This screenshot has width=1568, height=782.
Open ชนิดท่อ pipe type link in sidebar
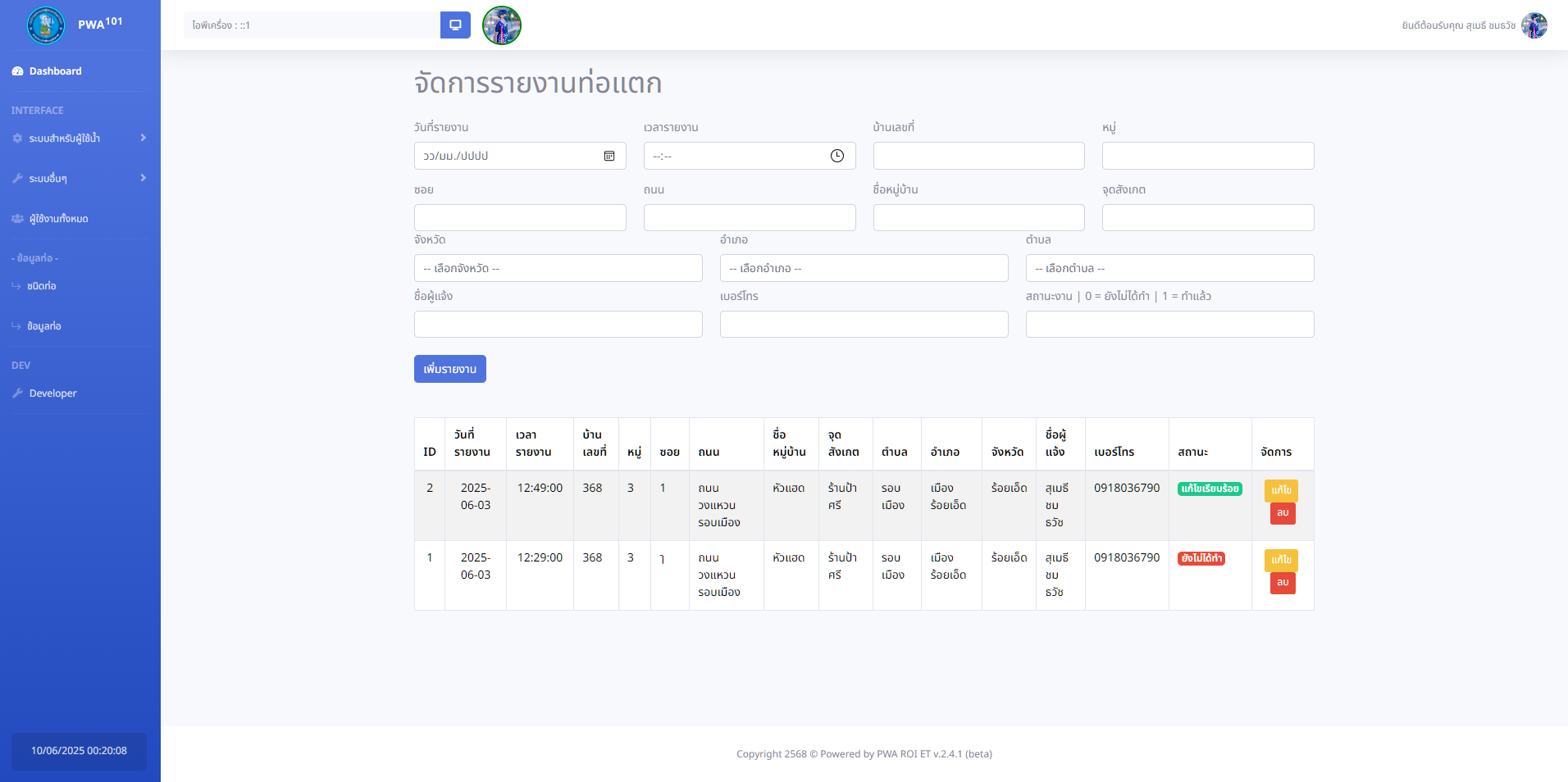[41, 286]
